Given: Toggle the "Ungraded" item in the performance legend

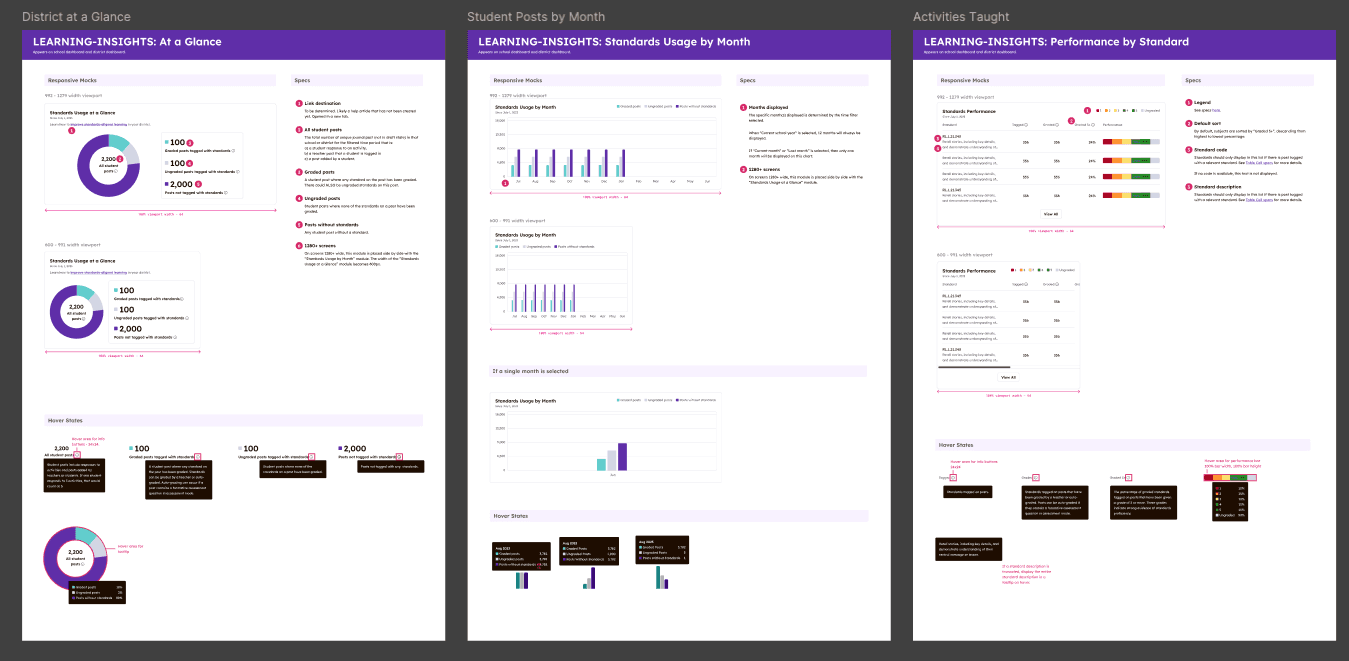Looking at the screenshot, I should tap(1150, 111).
